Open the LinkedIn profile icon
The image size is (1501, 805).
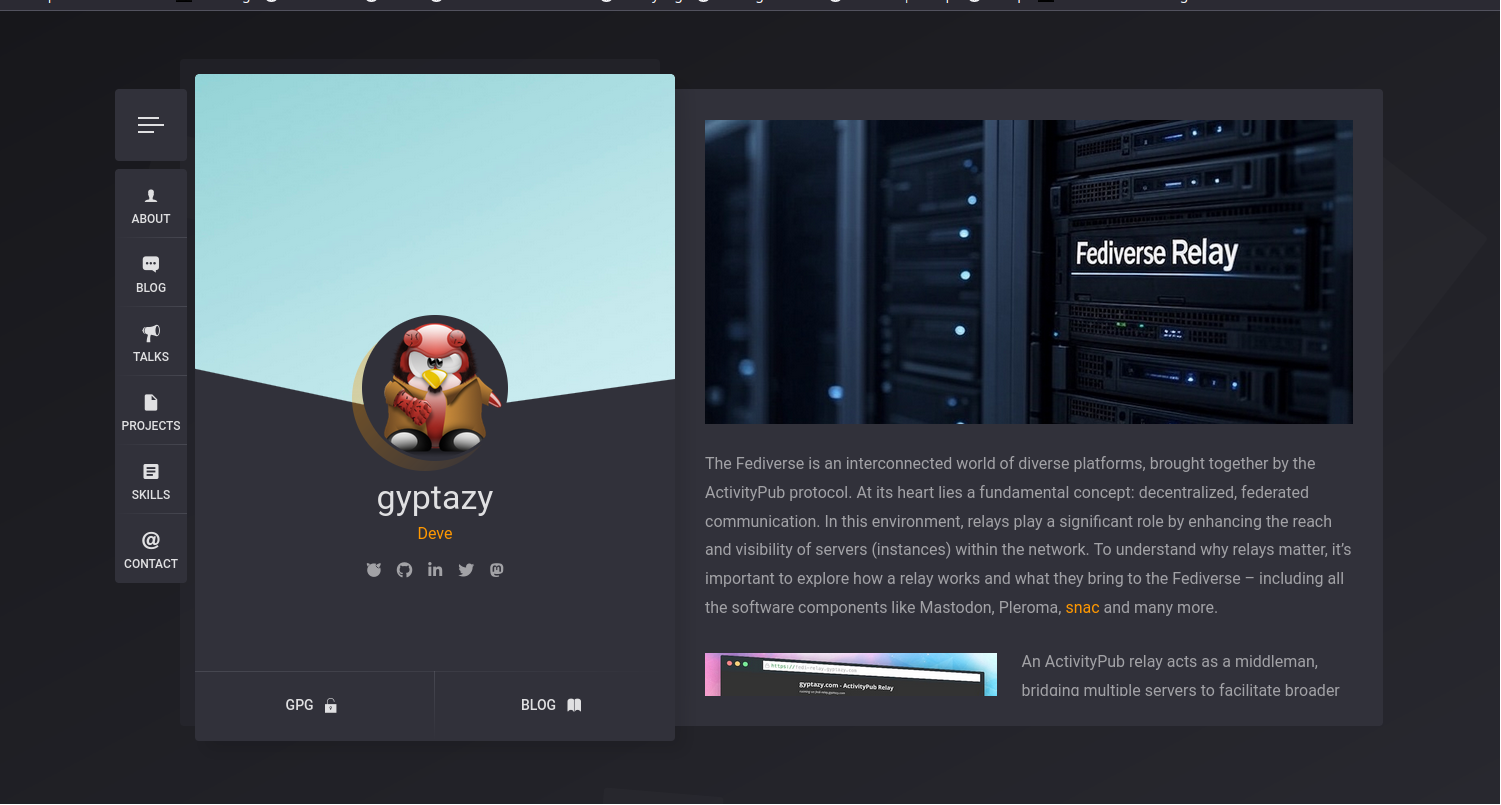(435, 570)
